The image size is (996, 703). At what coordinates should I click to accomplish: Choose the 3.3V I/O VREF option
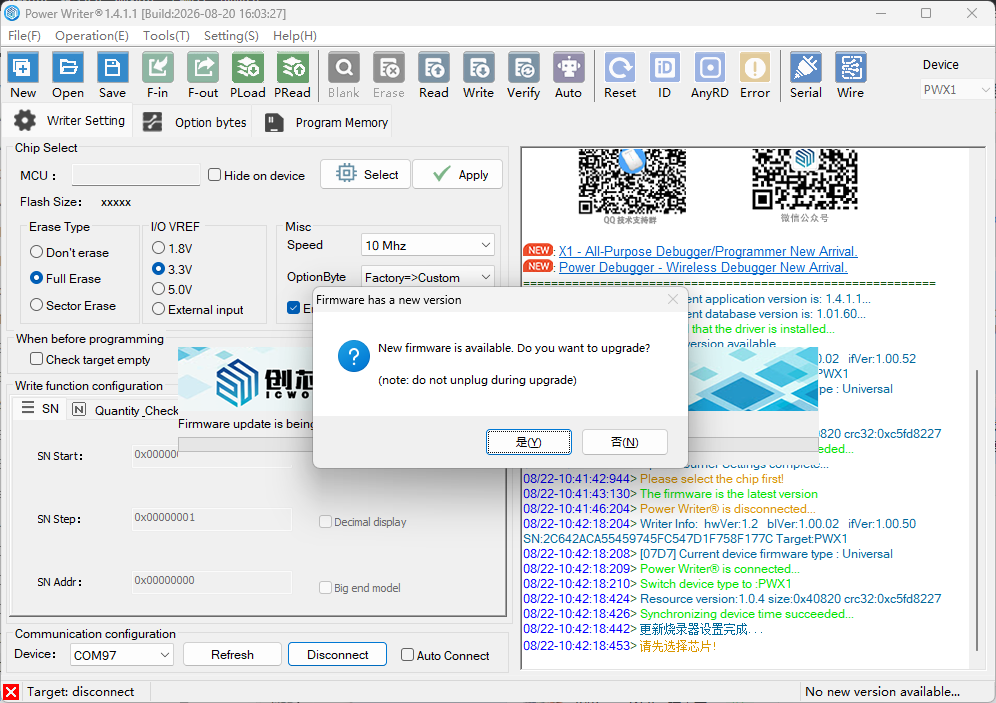(159, 269)
